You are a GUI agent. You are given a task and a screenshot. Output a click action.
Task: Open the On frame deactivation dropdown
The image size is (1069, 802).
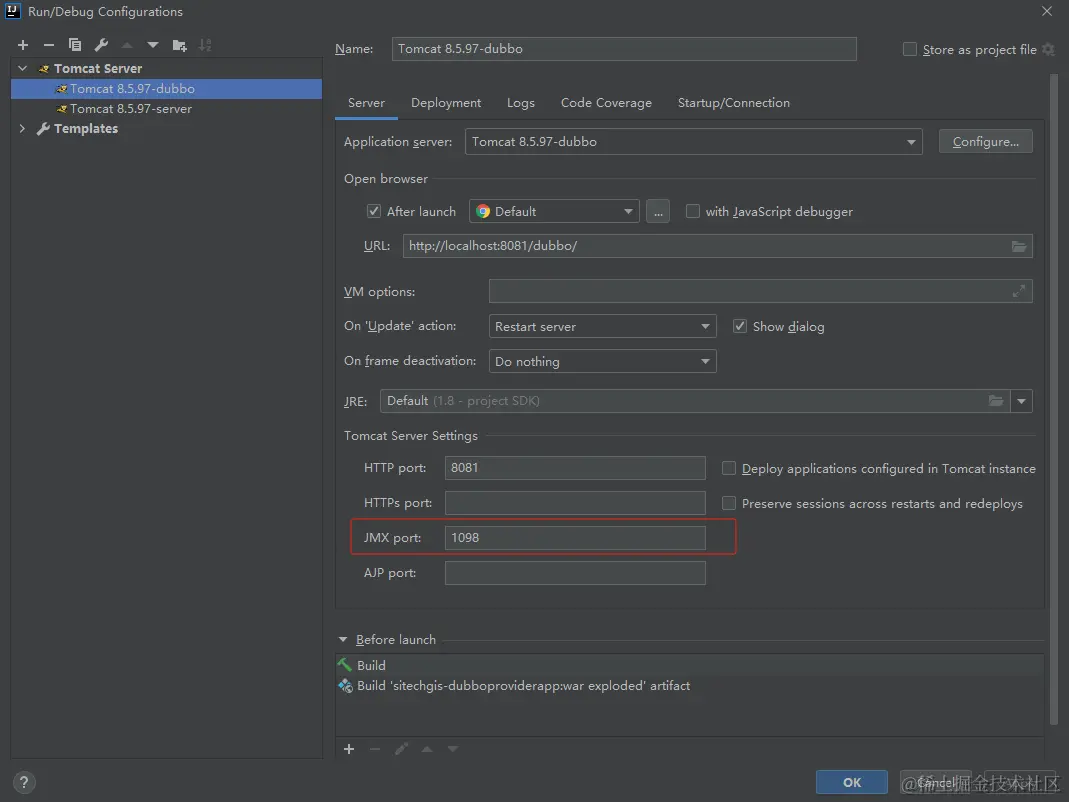pos(602,361)
